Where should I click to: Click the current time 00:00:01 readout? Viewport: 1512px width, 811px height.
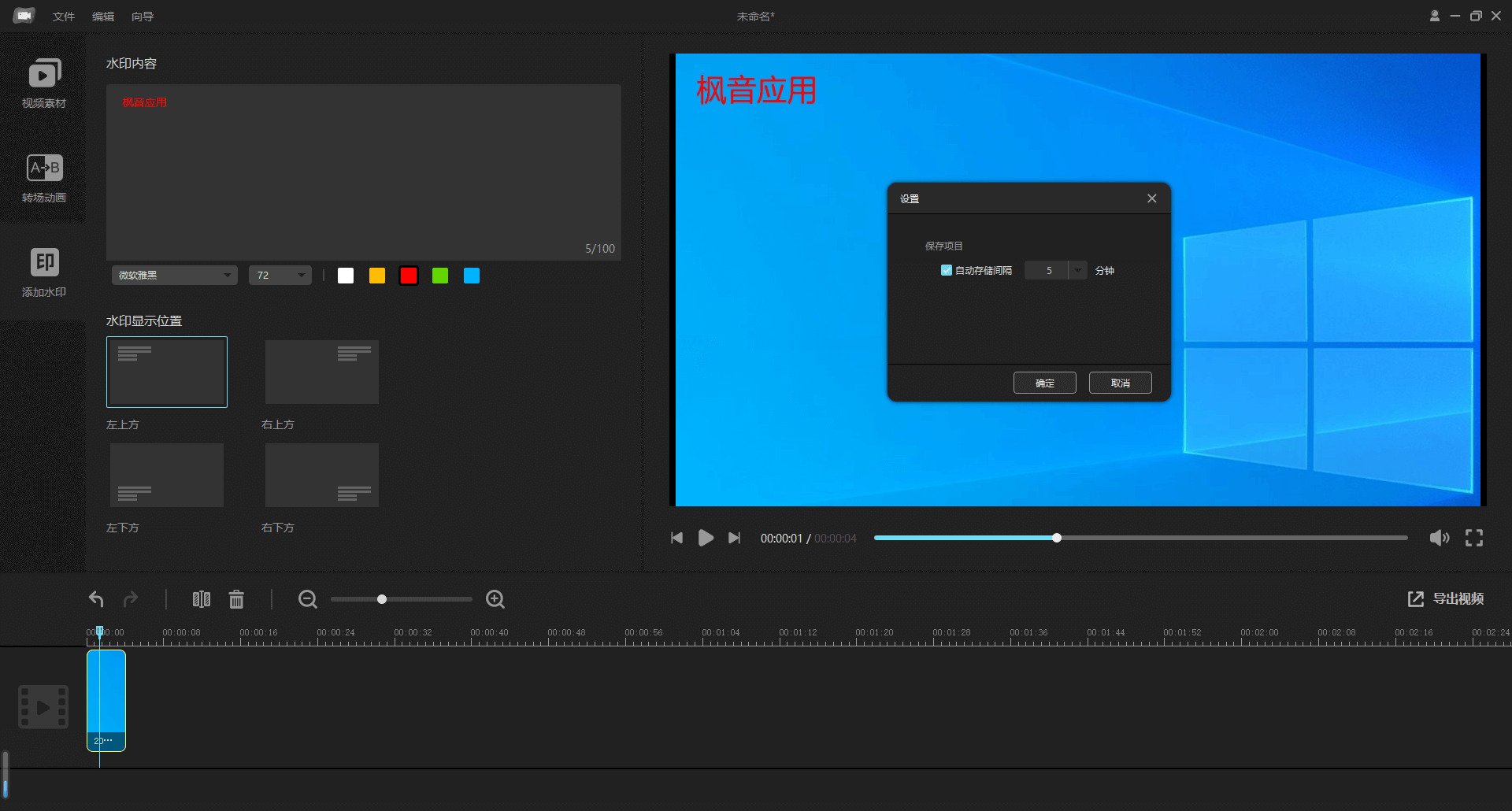coord(781,539)
